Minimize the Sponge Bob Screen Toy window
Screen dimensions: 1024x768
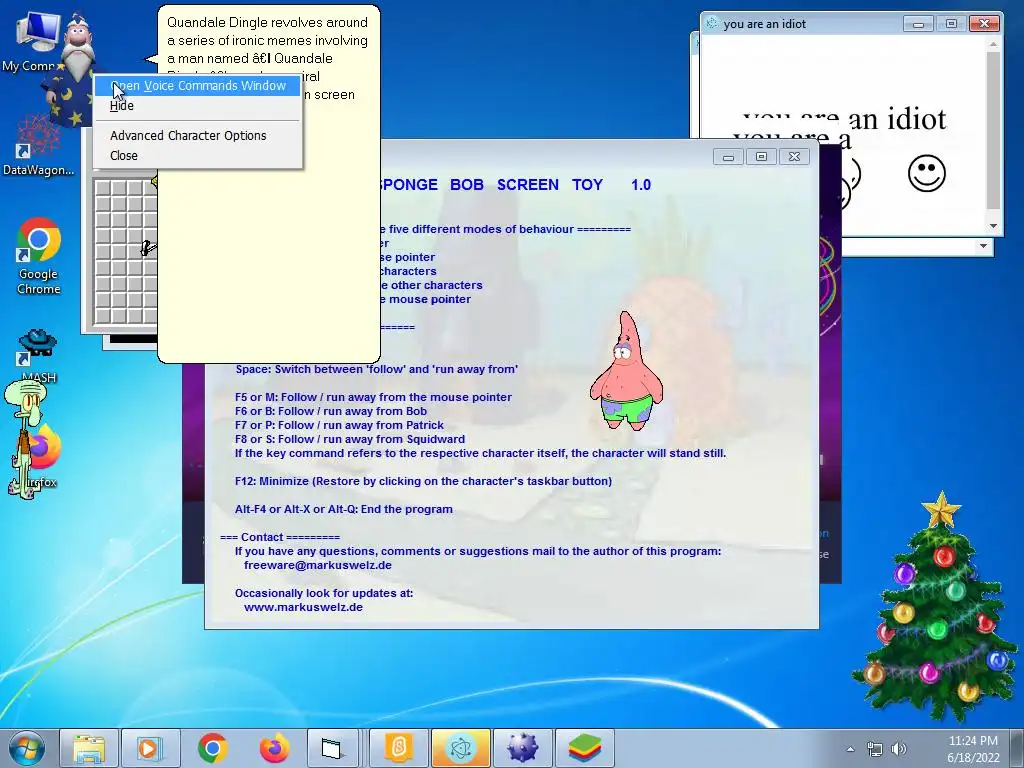pyautogui.click(x=728, y=157)
